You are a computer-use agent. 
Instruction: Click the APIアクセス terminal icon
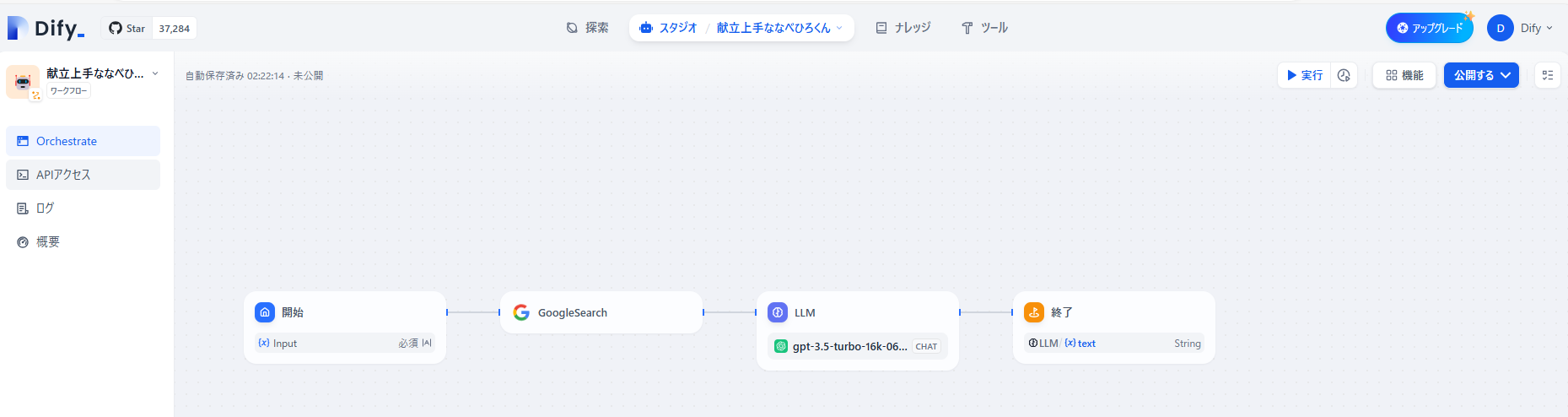[23, 175]
